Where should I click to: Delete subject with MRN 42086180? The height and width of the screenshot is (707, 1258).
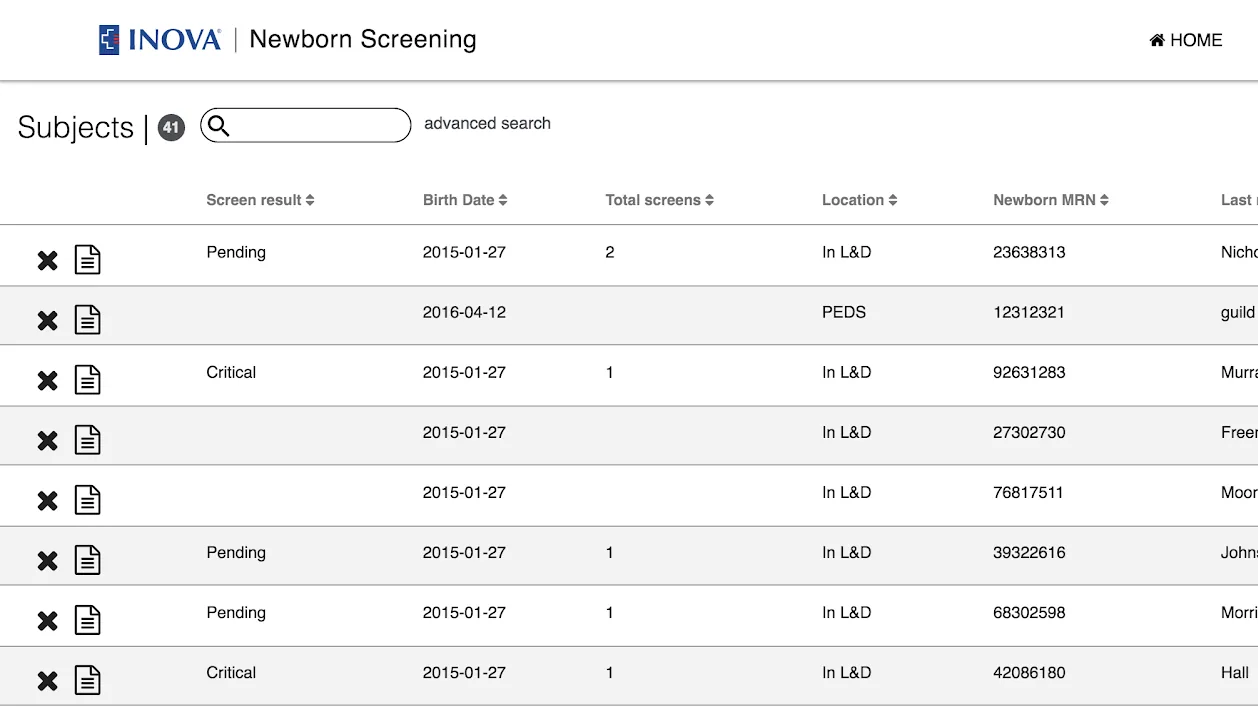point(47,681)
